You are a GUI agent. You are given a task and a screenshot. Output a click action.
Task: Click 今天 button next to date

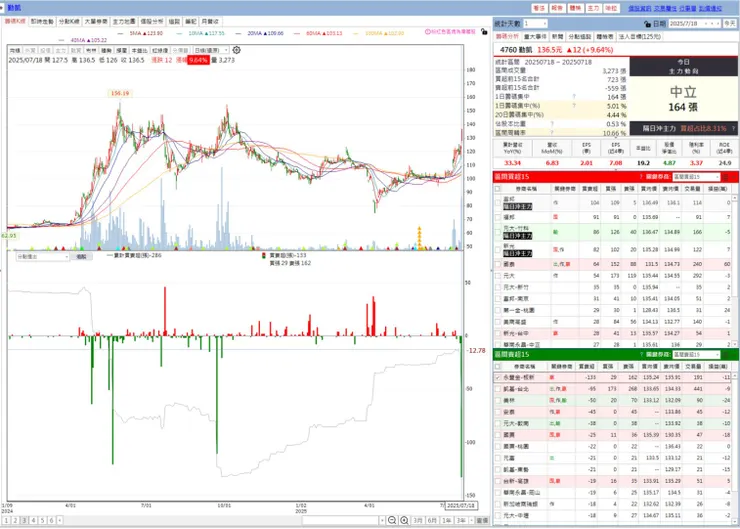coord(730,23)
